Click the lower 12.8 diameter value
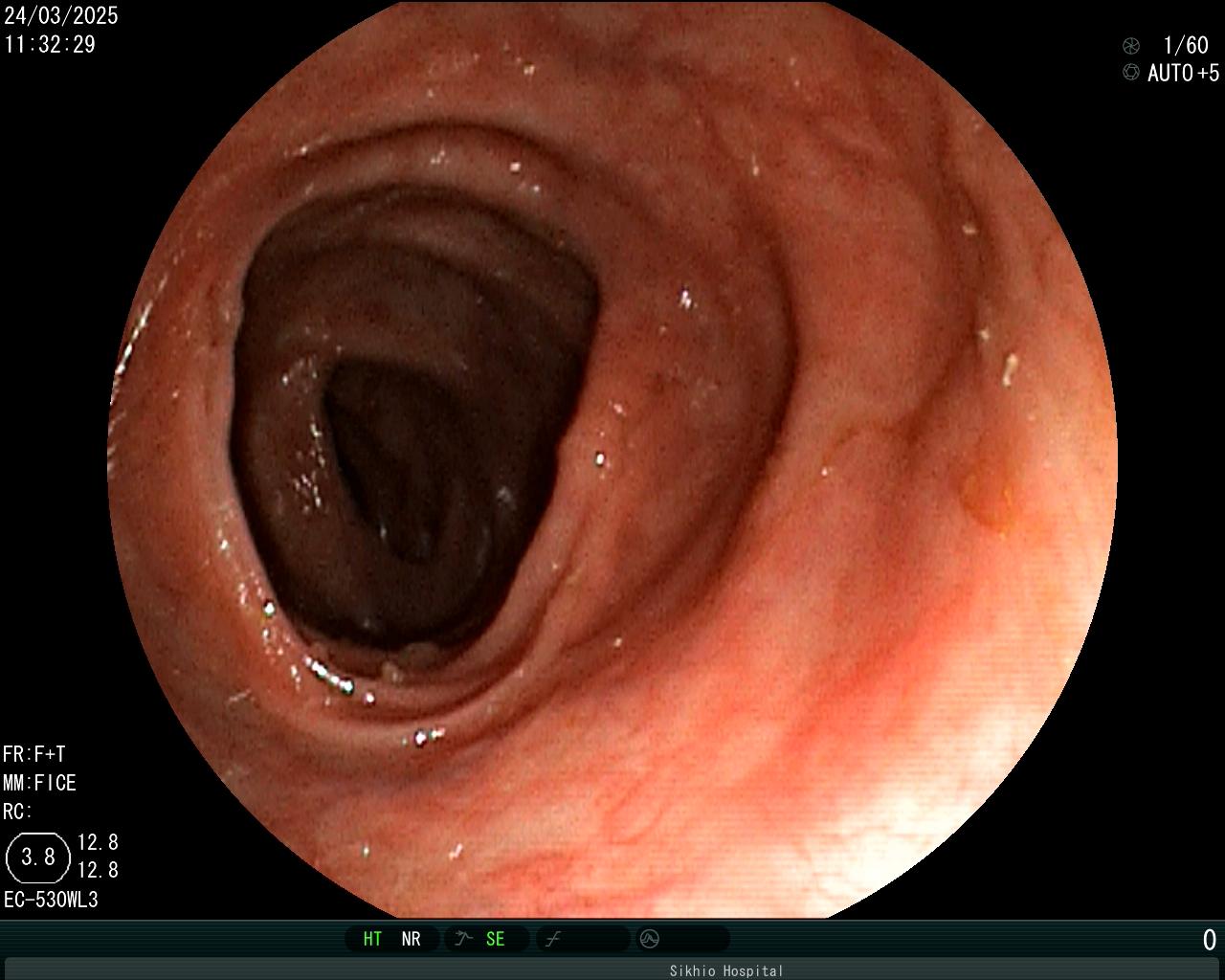1225x980 pixels. [x=98, y=870]
